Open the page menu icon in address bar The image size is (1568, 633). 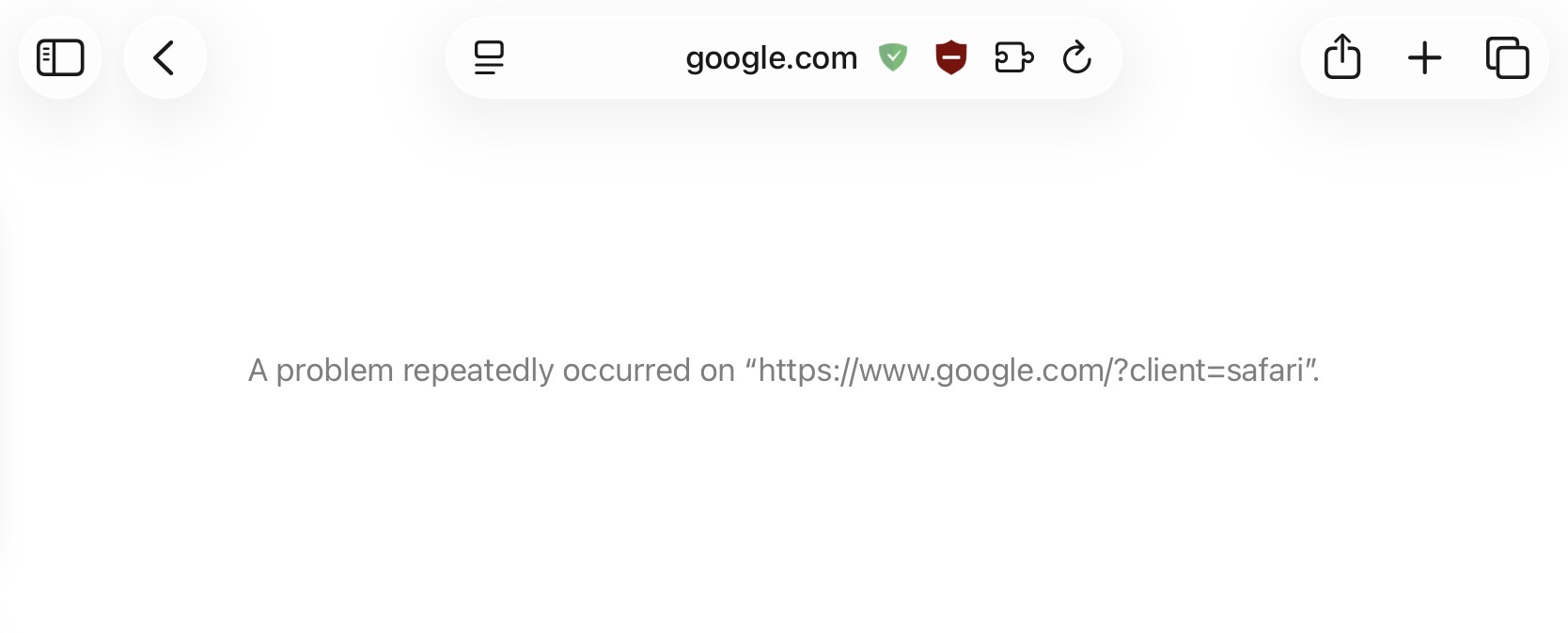click(489, 58)
